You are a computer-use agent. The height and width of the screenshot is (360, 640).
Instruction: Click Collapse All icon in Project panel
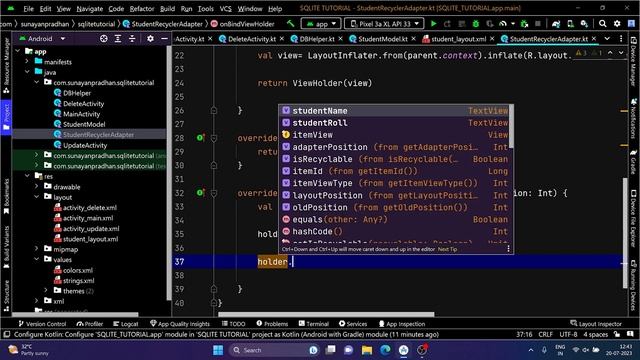click(132, 38)
